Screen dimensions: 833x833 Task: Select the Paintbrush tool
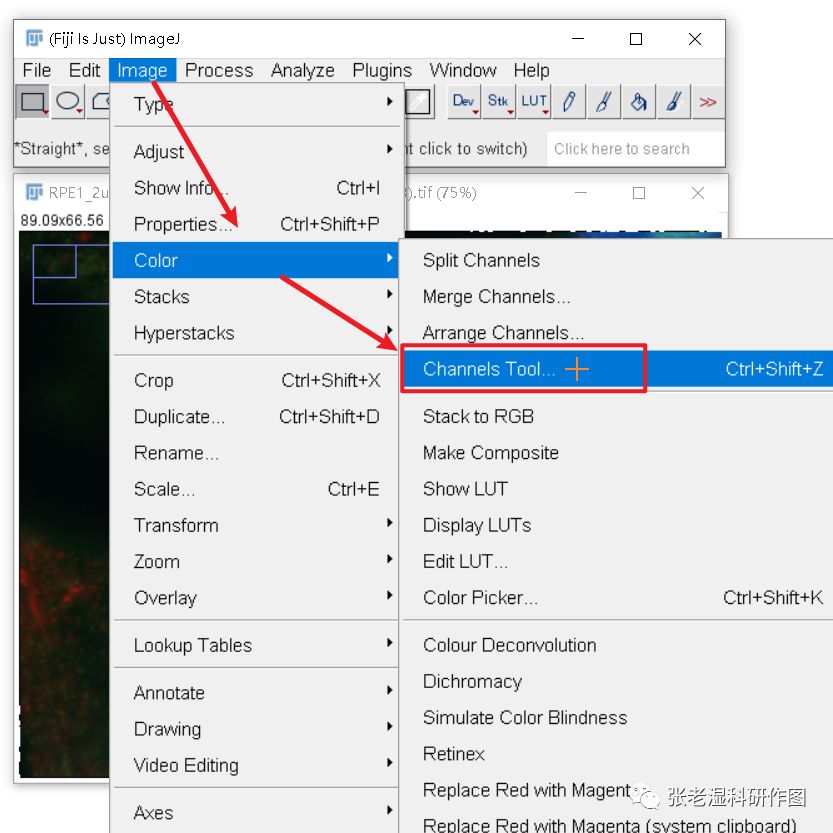pos(603,101)
